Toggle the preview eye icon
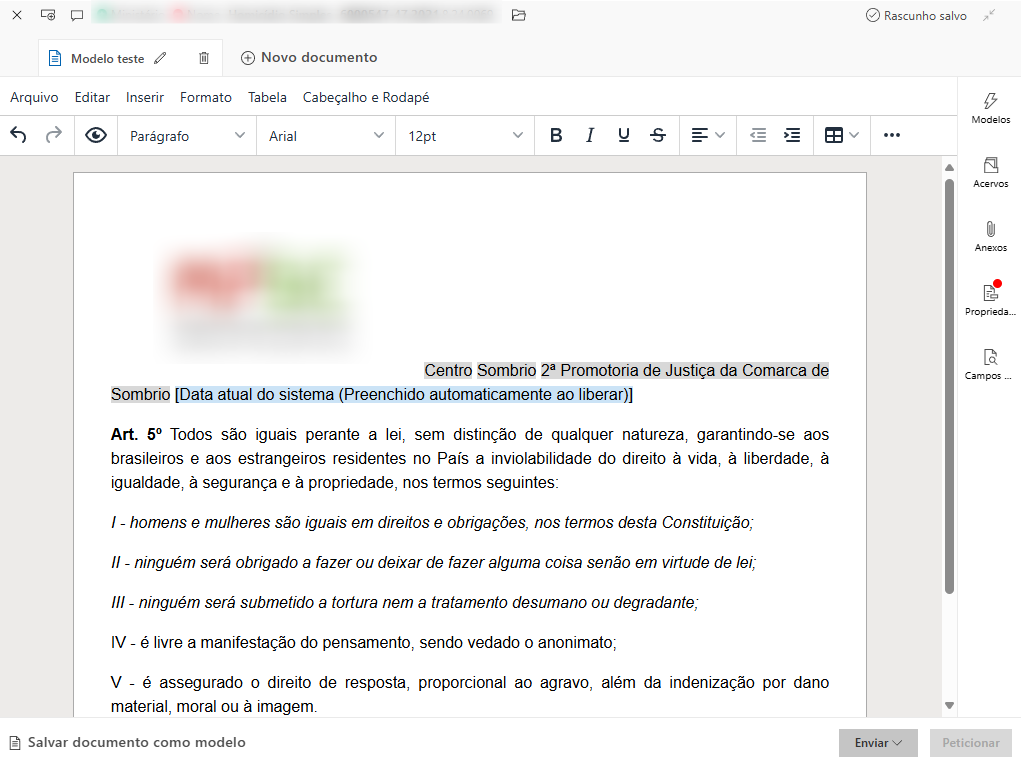This screenshot has height=766, width=1021. [96, 135]
